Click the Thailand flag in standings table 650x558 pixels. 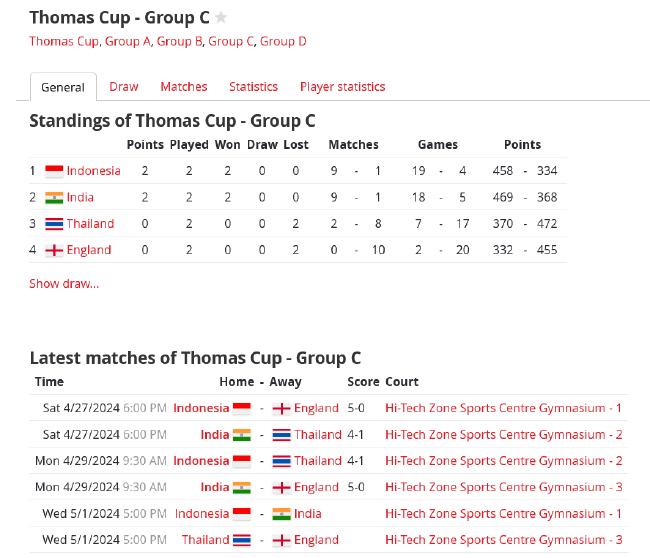(x=54, y=224)
